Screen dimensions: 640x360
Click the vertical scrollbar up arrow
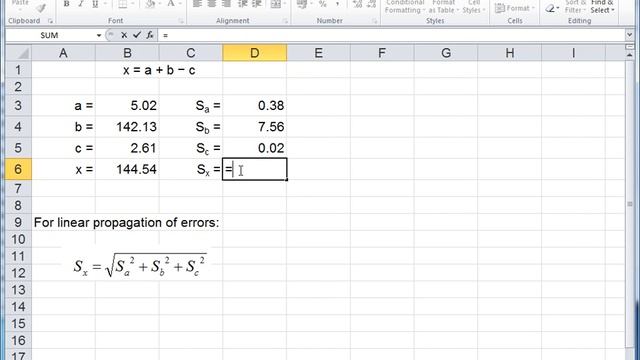pos(630,55)
